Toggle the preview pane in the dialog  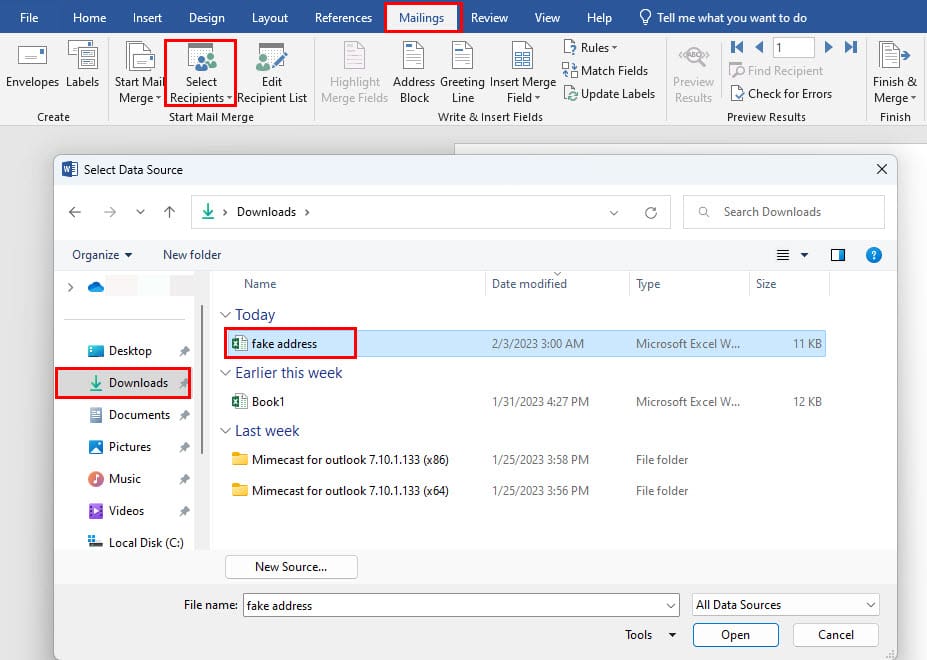pyautogui.click(x=837, y=254)
